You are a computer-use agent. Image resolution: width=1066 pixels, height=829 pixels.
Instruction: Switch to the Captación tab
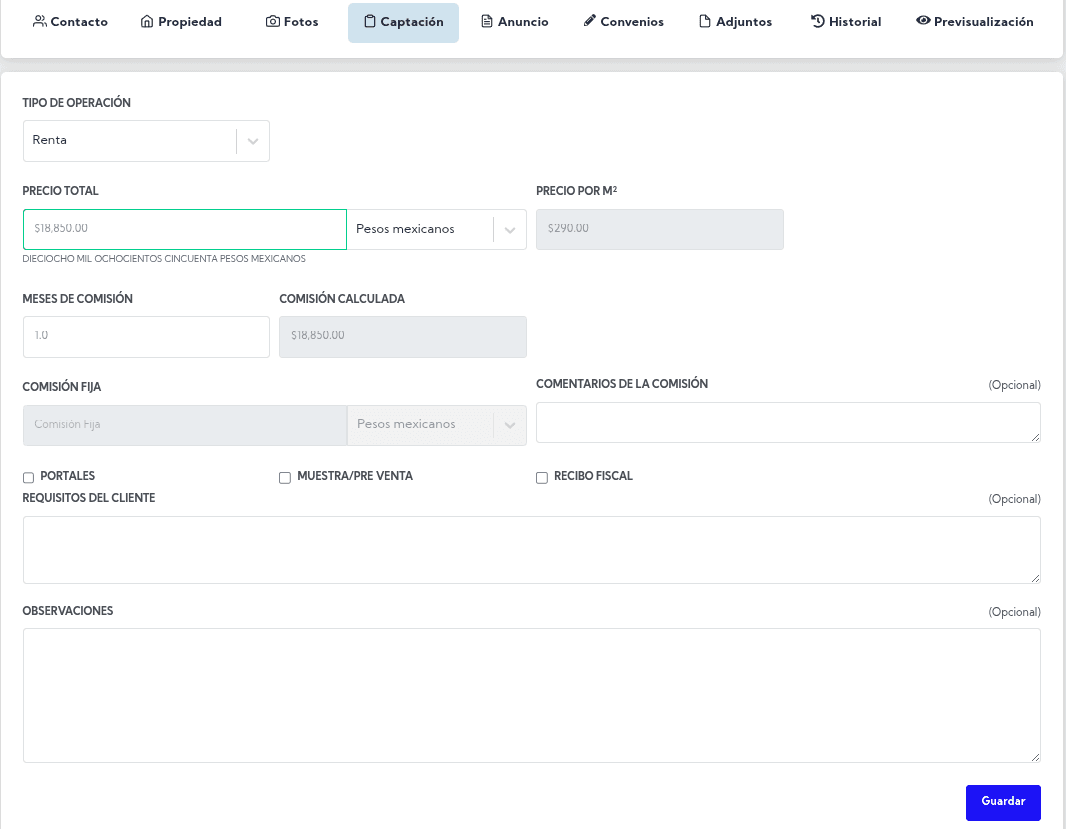point(403,22)
